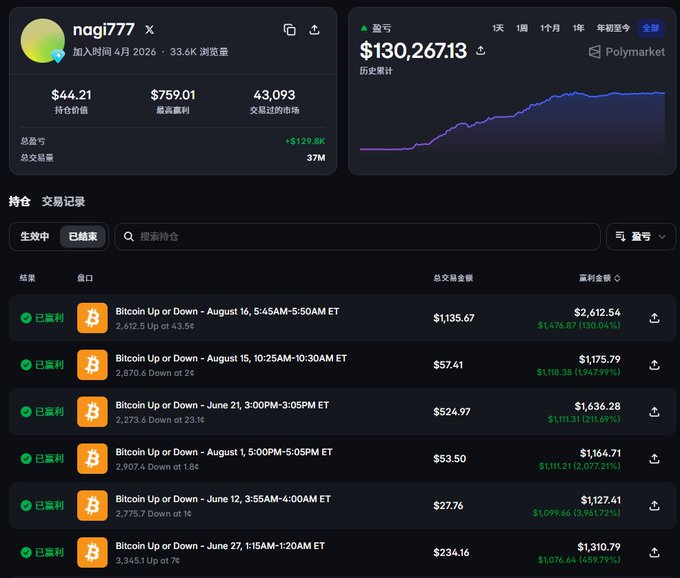Click the $1,135.67 total traded amount
Screen dimensions: 680x578
point(454,318)
